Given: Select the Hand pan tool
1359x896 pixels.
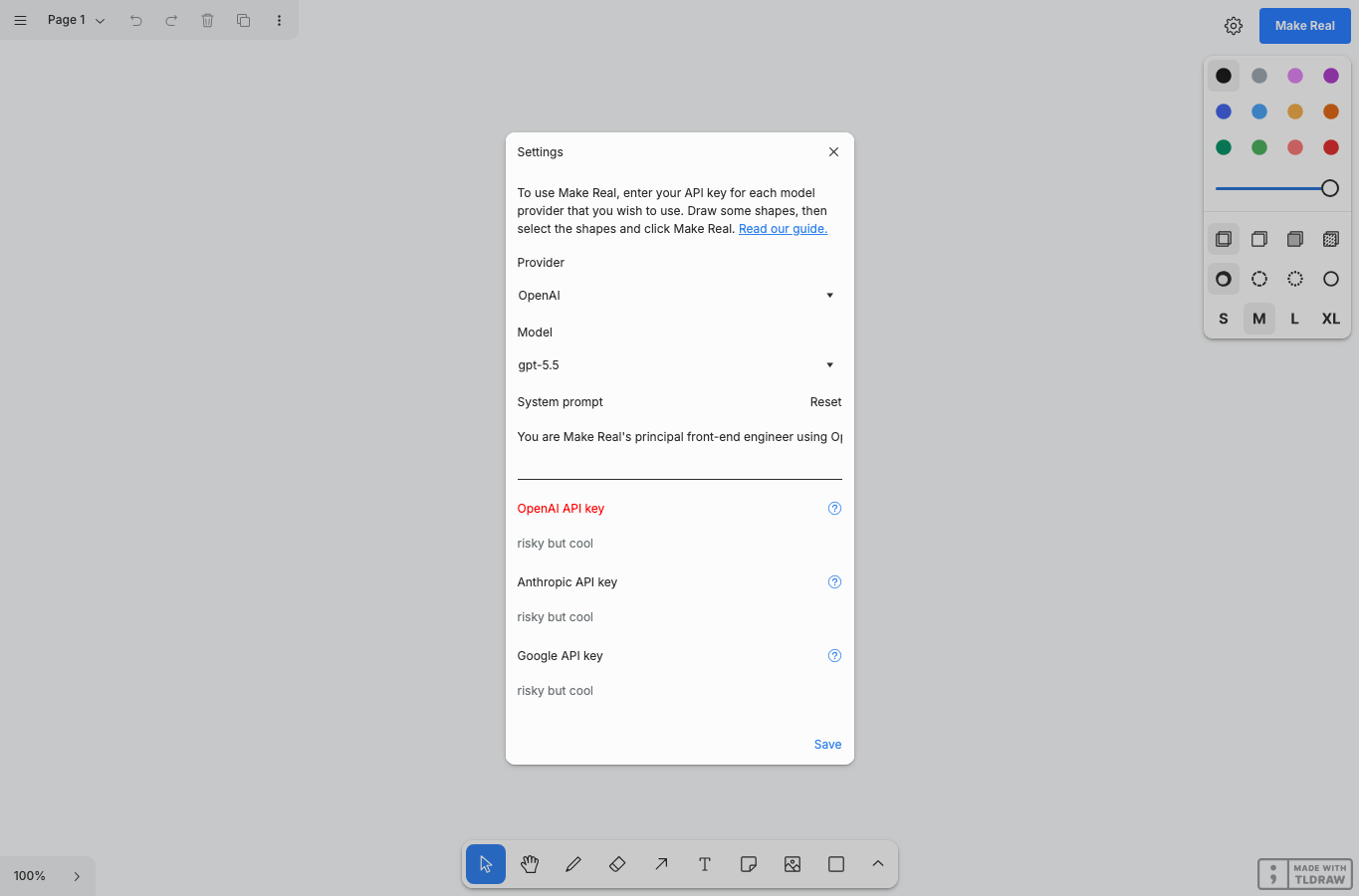Looking at the screenshot, I should click(530, 864).
